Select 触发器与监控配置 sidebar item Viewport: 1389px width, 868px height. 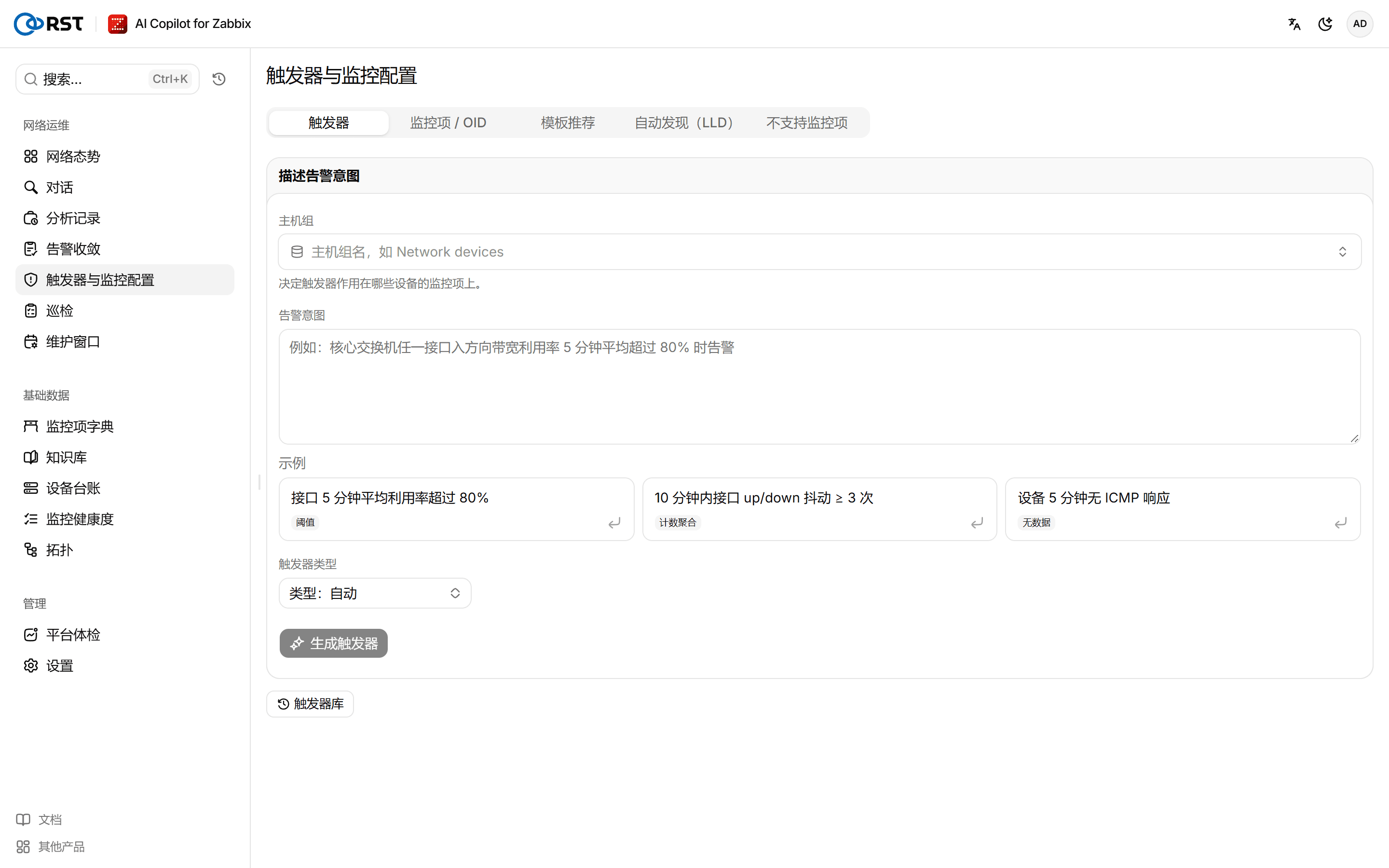click(x=124, y=280)
